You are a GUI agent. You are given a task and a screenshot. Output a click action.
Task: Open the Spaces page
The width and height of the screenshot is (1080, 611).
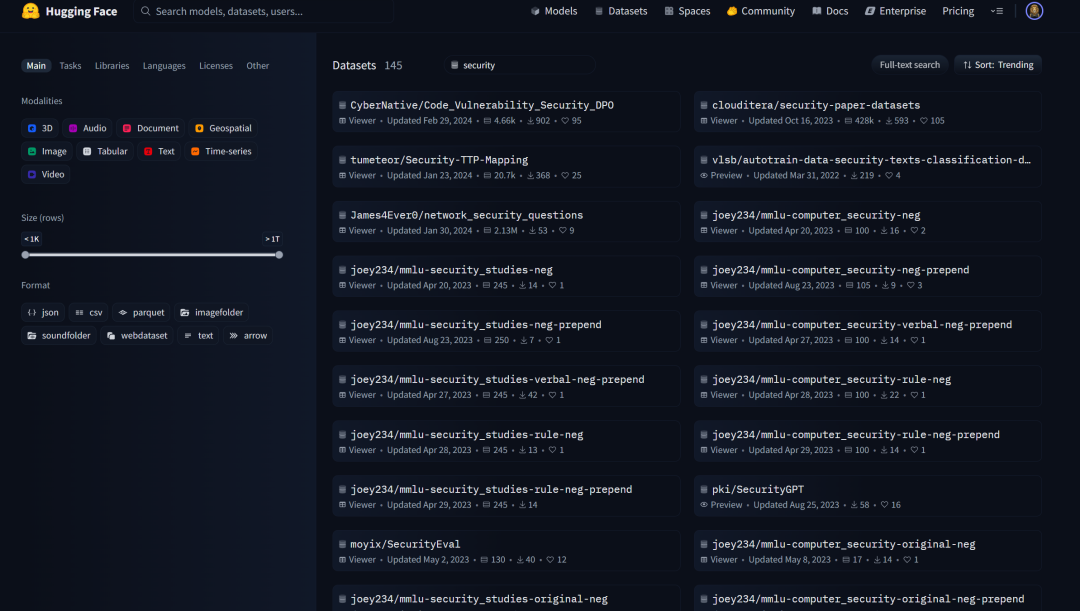coord(687,11)
